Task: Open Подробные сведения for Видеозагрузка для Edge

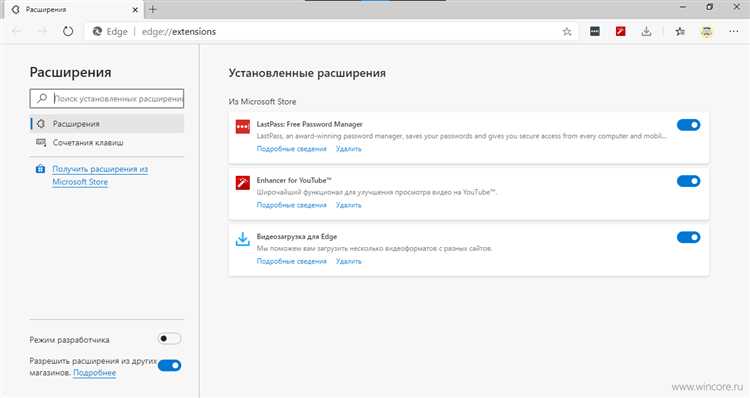Action: click(291, 261)
